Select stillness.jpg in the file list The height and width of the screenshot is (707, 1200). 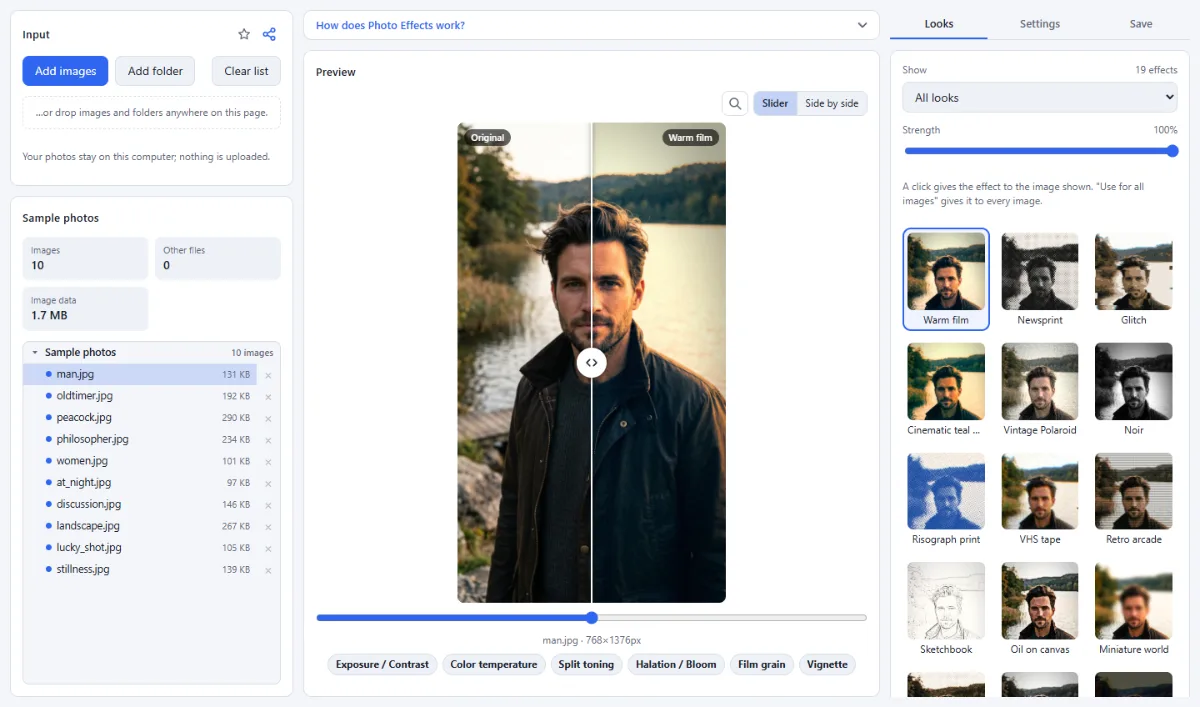pos(140,569)
